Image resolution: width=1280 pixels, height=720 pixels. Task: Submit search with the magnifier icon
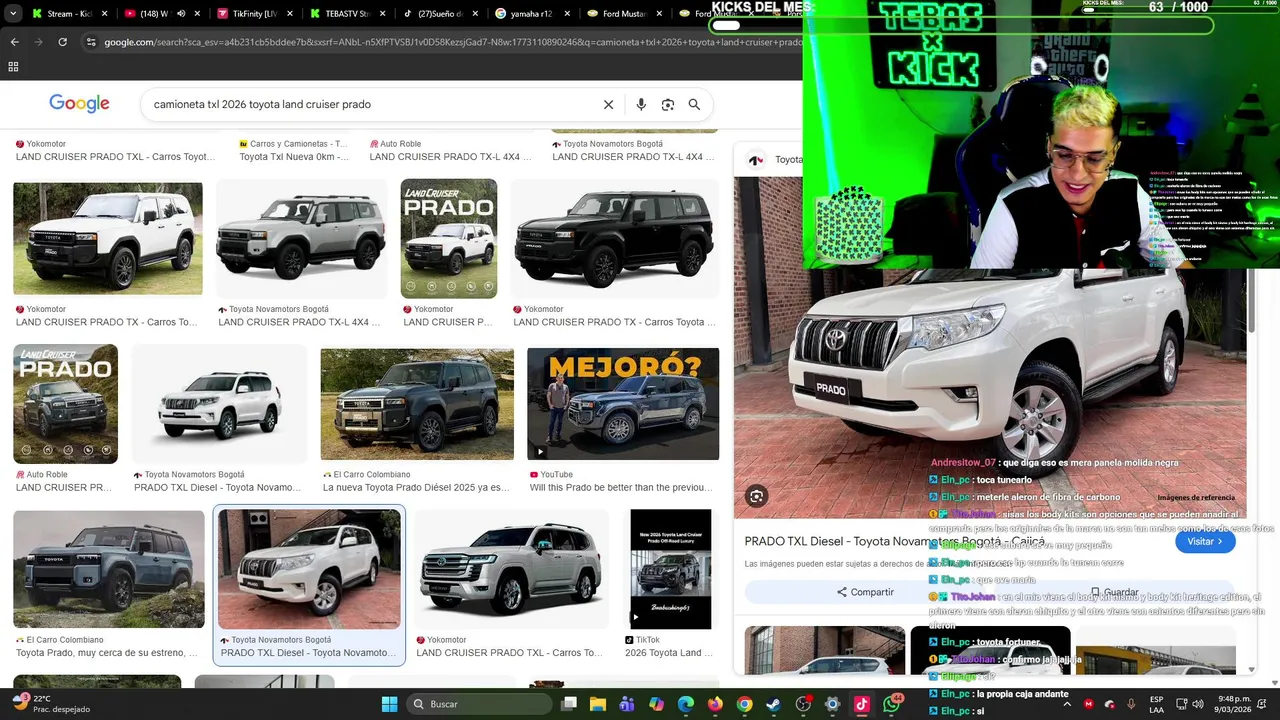694,105
